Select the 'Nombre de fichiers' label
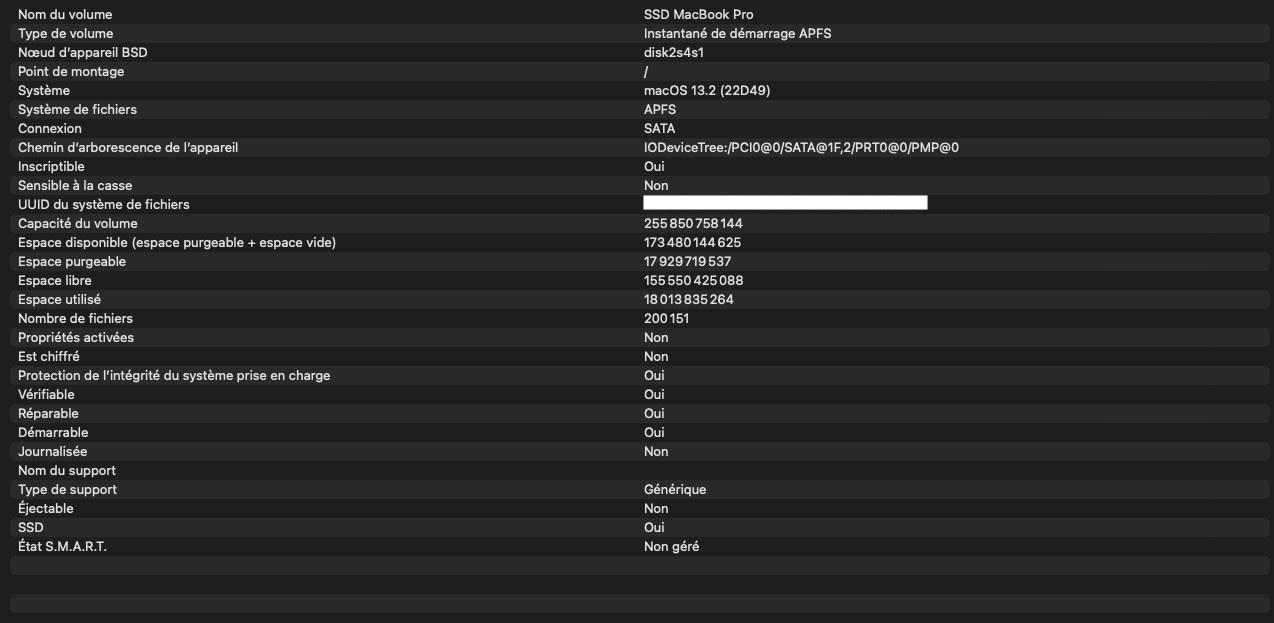The image size is (1274, 623). 75,319
